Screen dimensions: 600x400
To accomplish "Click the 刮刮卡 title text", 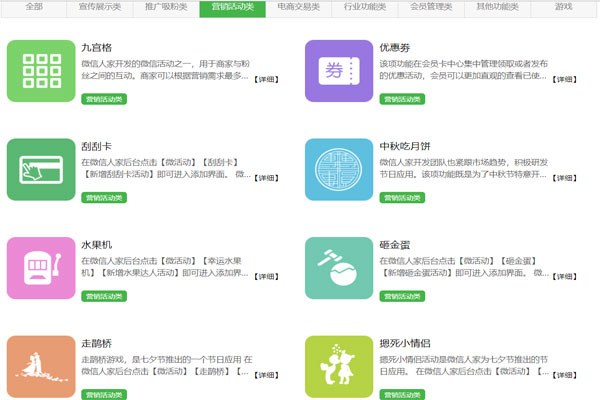I will pos(96,146).
